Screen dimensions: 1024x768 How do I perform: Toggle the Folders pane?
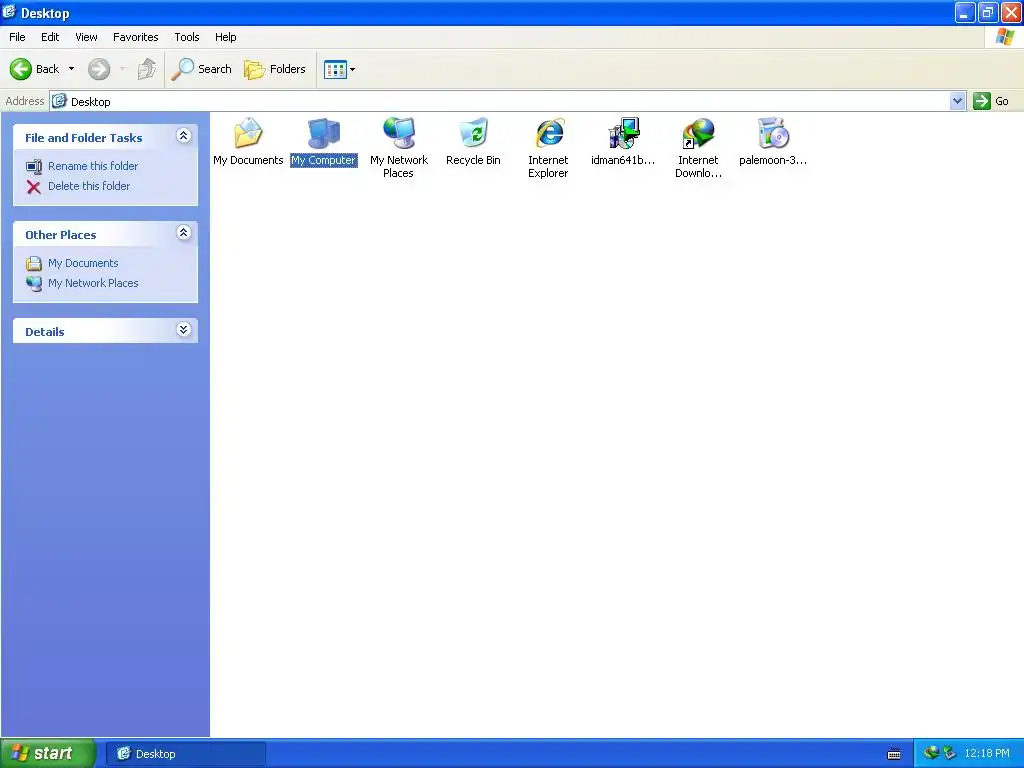pos(274,69)
